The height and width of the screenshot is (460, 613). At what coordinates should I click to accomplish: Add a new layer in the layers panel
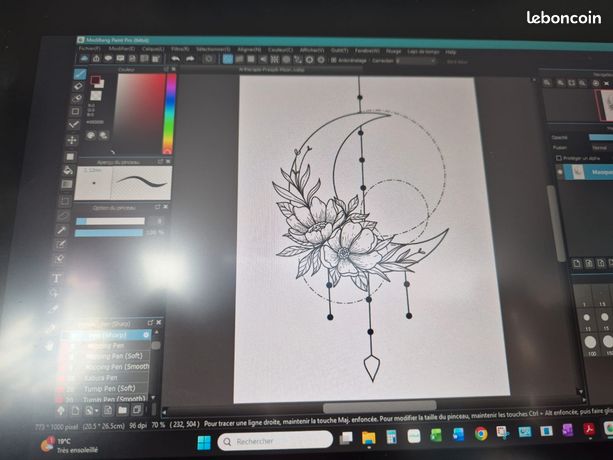pos(577,263)
